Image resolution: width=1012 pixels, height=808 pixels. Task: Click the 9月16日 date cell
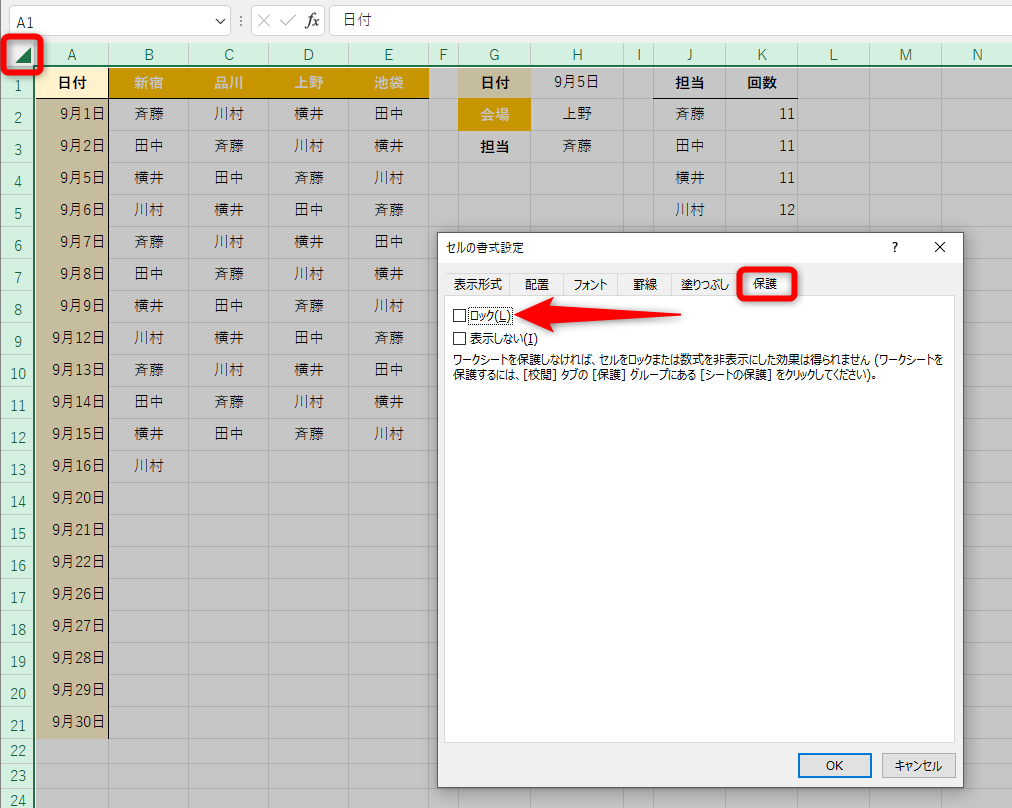point(72,466)
